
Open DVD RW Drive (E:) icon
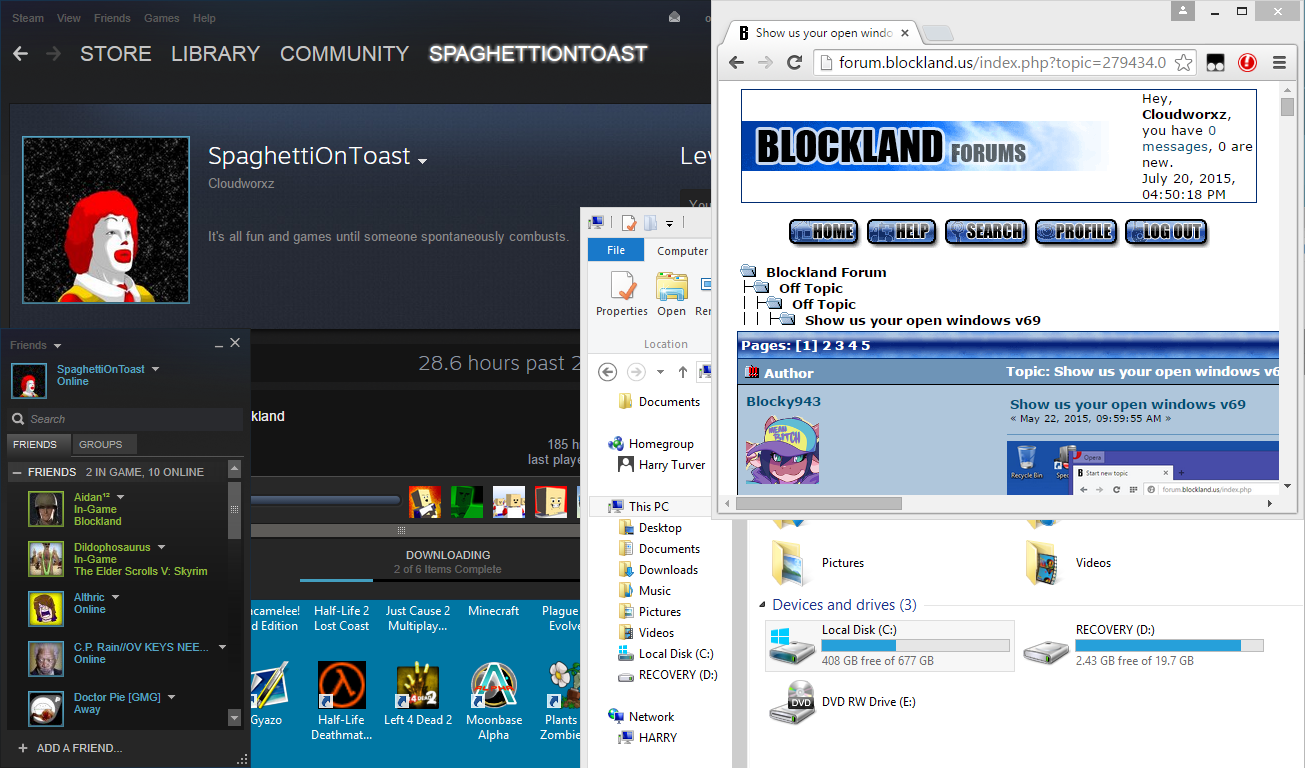tap(791, 702)
